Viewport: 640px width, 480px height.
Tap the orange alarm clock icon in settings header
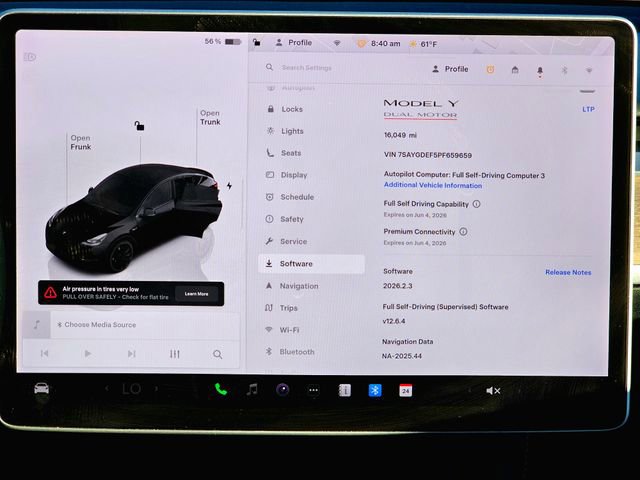[490, 70]
